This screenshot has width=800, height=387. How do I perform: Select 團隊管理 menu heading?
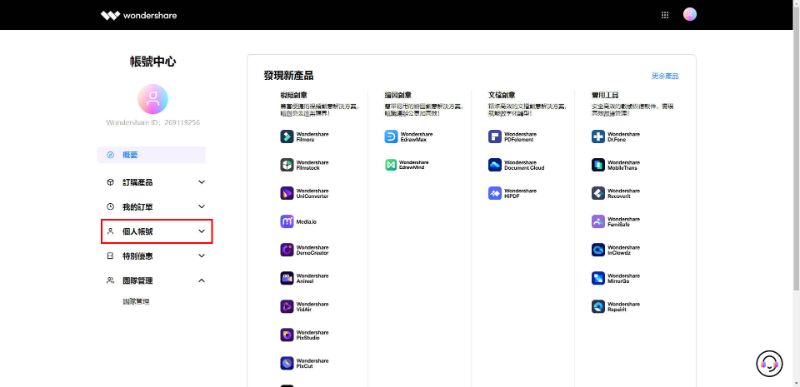[x=138, y=280]
